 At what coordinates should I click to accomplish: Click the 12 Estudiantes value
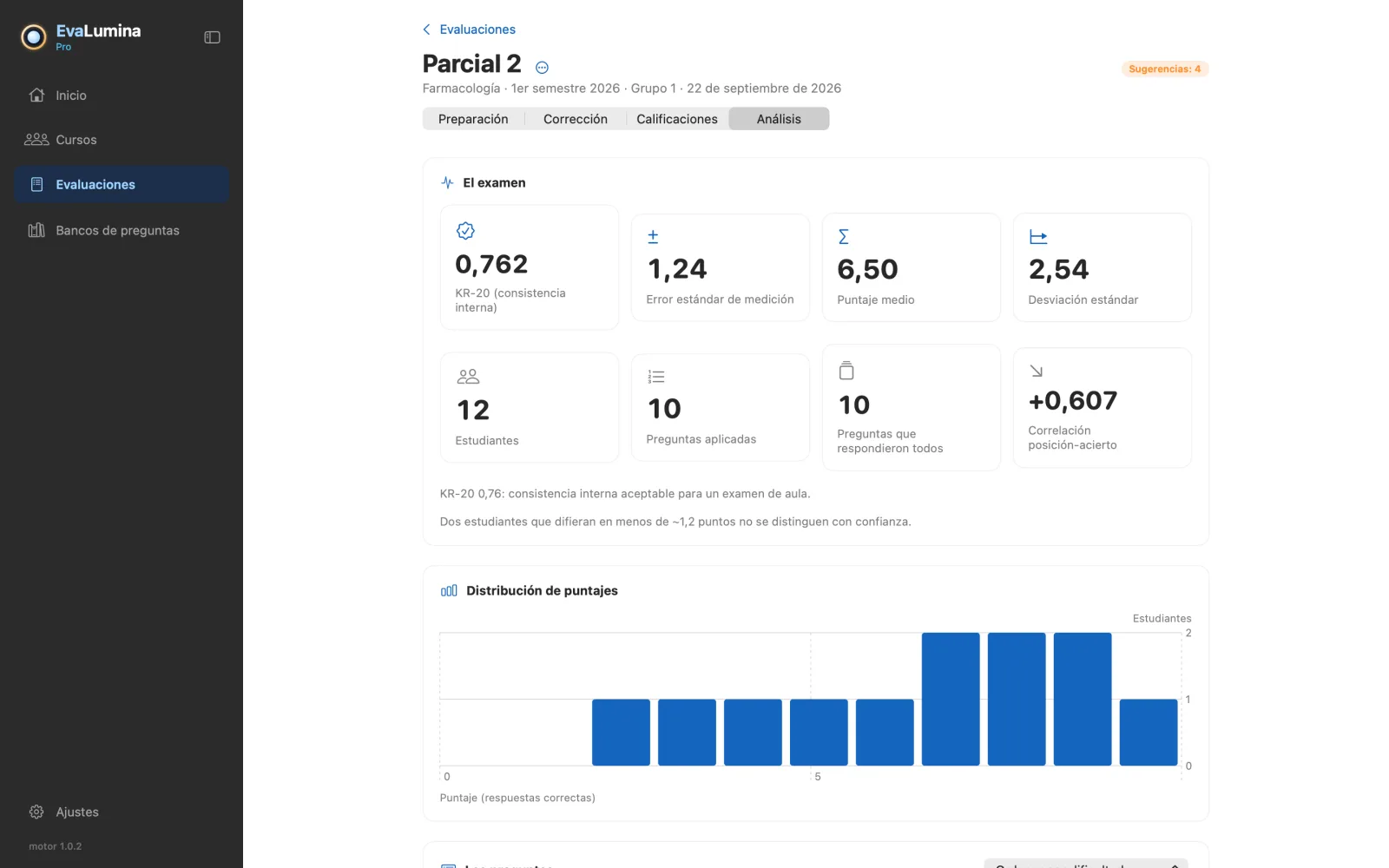473,410
